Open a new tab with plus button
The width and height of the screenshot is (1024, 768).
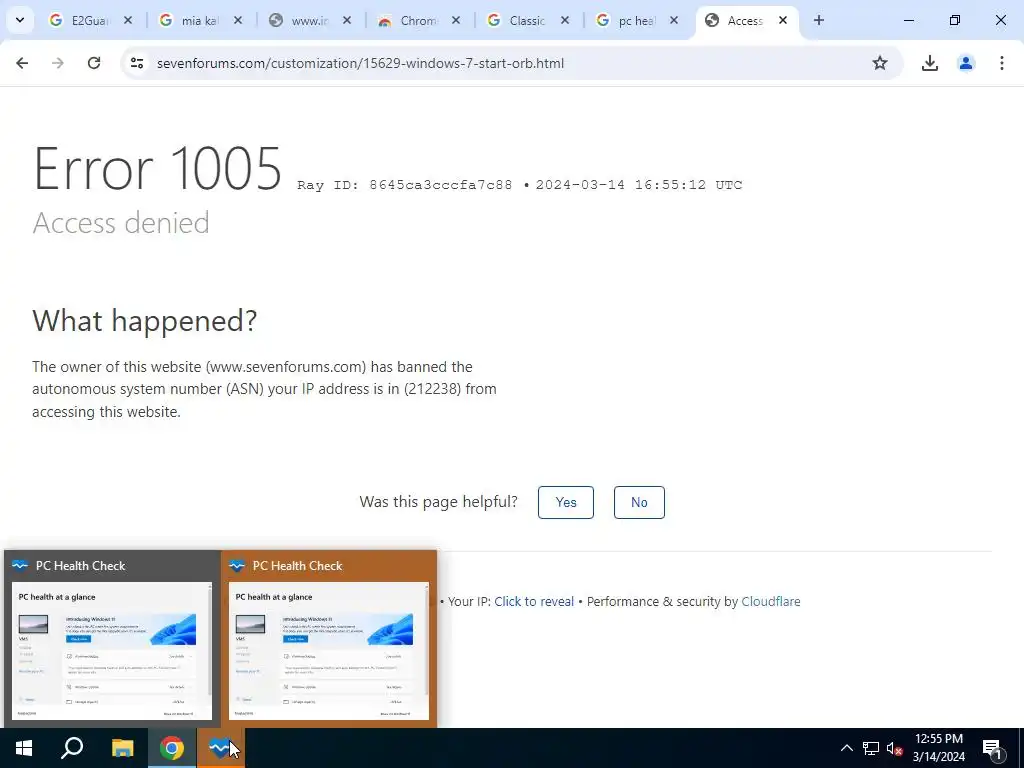[818, 20]
